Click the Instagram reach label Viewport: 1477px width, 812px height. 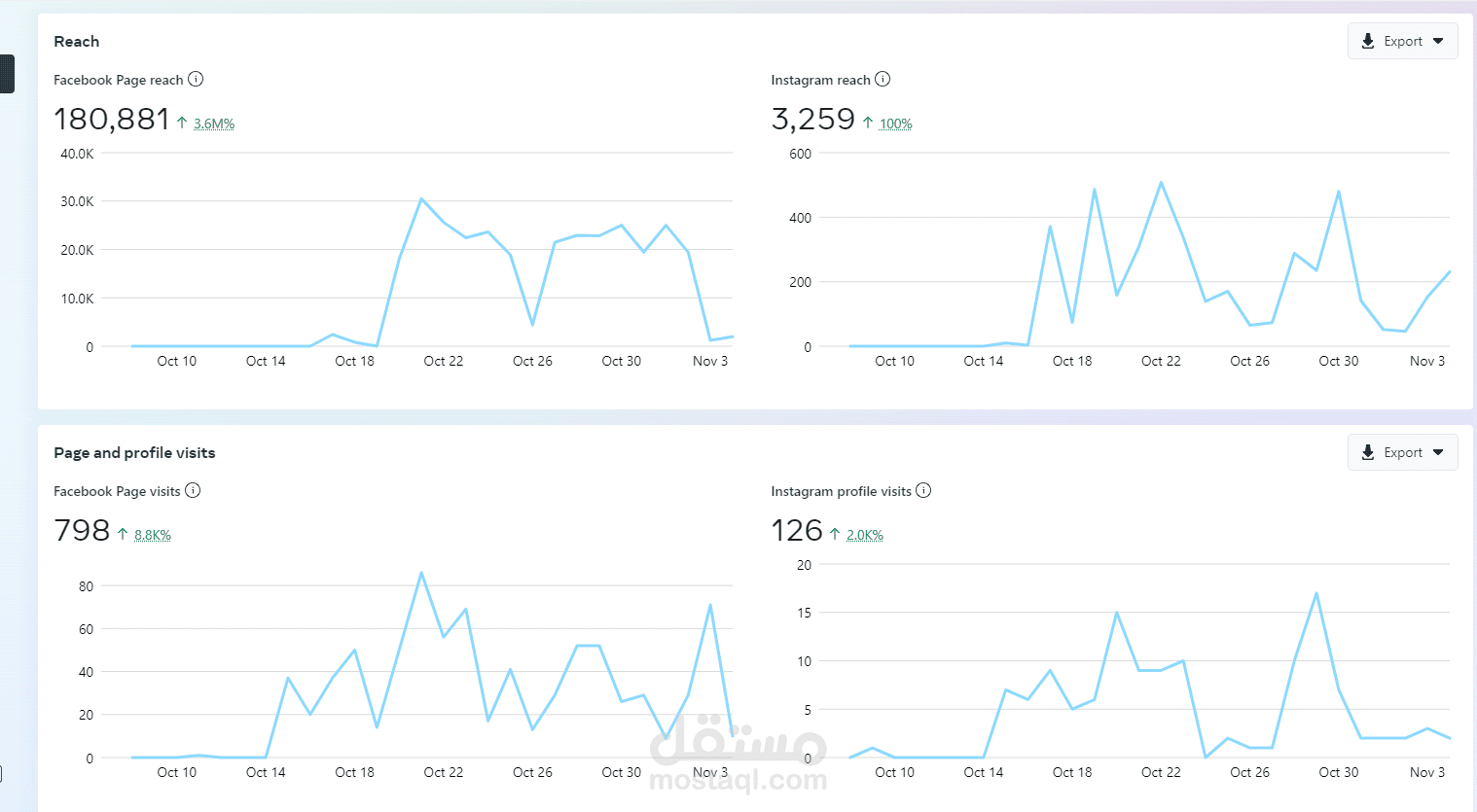click(820, 80)
